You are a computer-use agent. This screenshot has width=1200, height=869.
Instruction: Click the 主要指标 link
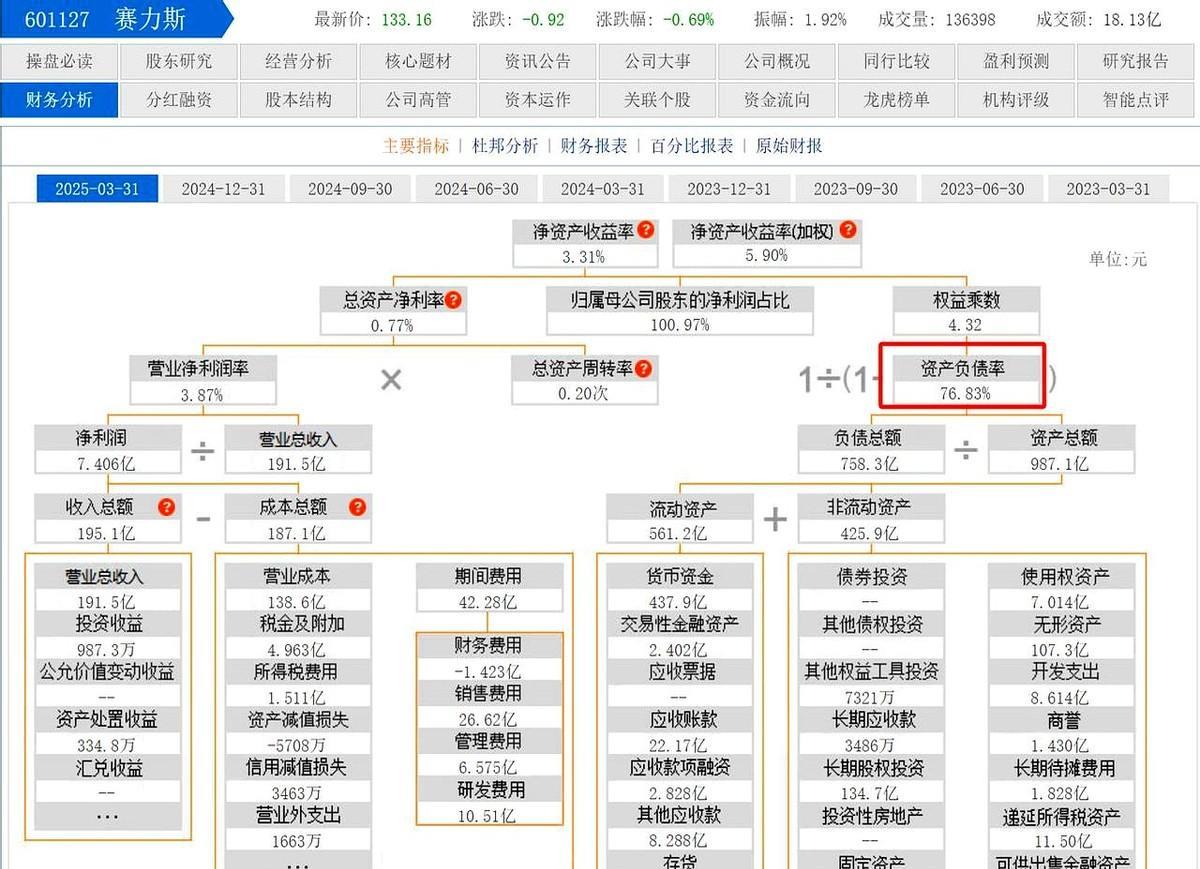[x=416, y=146]
